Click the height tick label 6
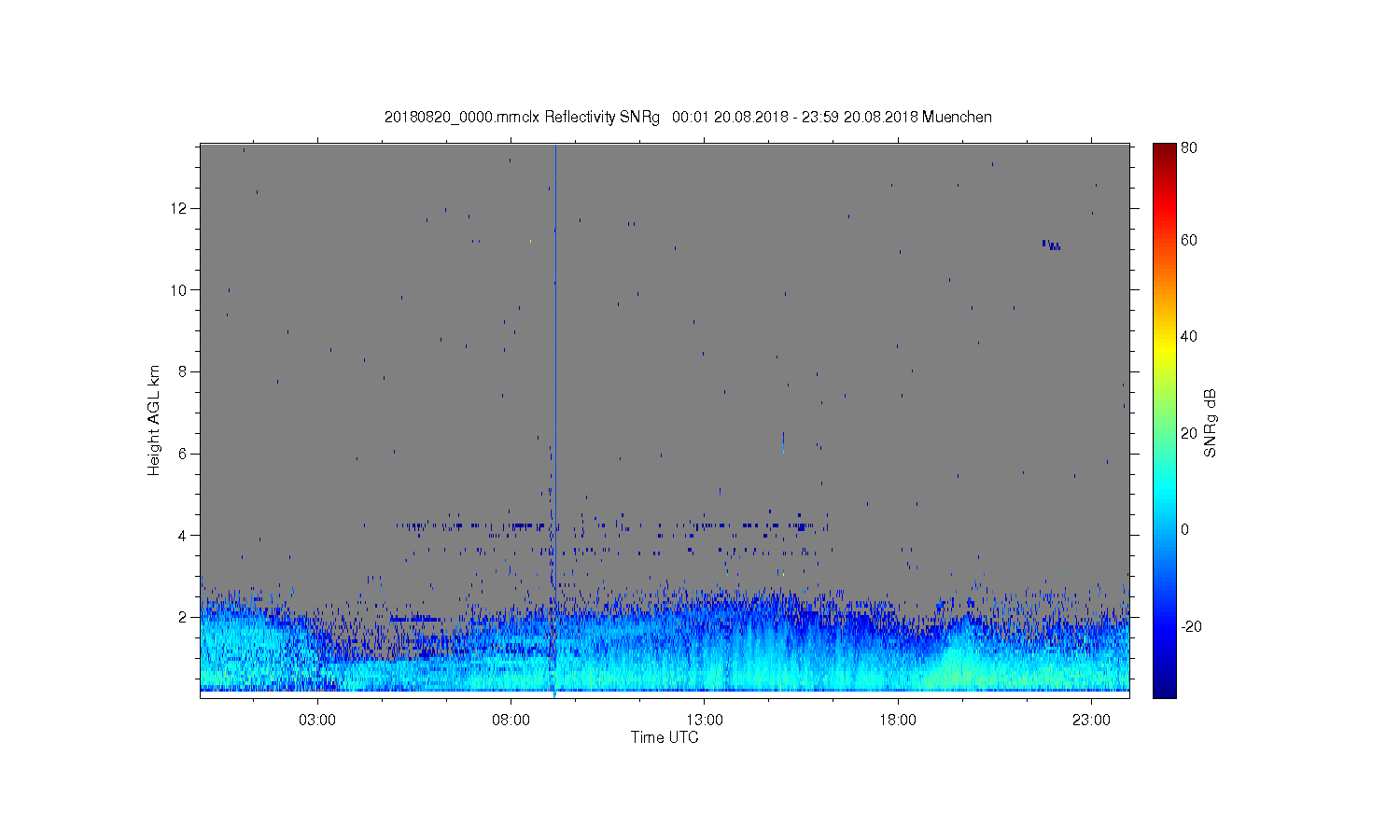The height and width of the screenshot is (840, 1400). click(183, 454)
